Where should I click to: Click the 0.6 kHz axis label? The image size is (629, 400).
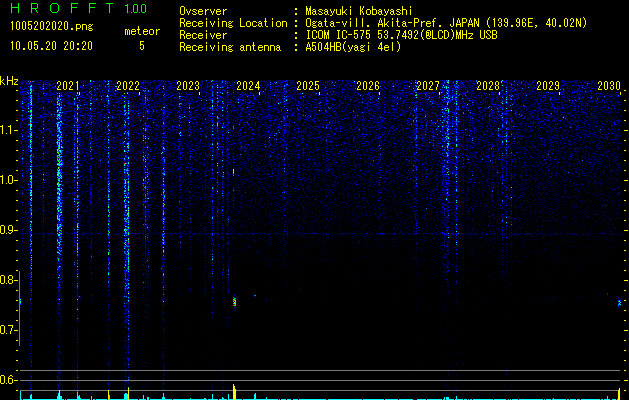click(9, 380)
